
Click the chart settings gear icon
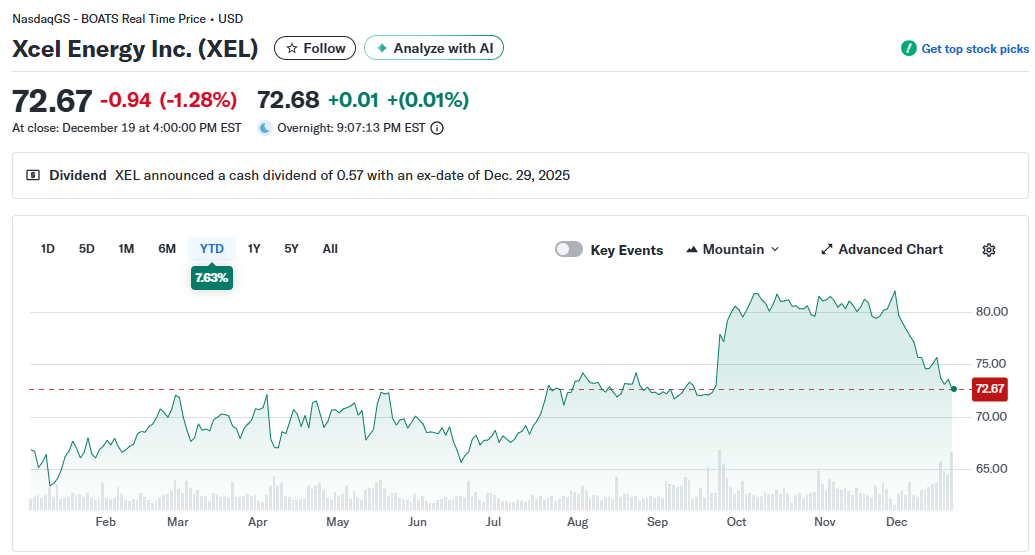tap(989, 250)
